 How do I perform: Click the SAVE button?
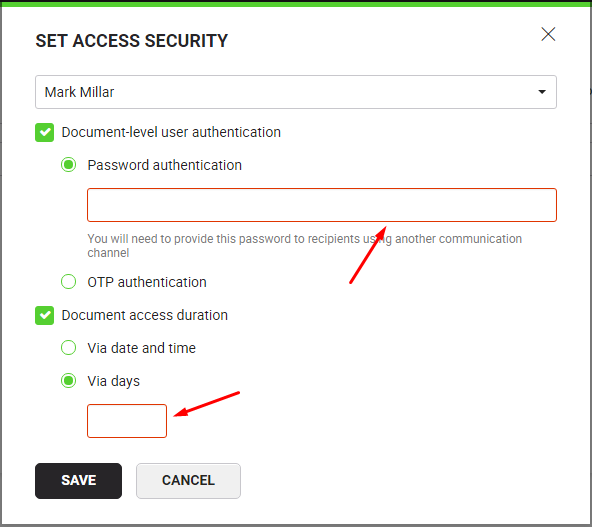click(x=79, y=481)
